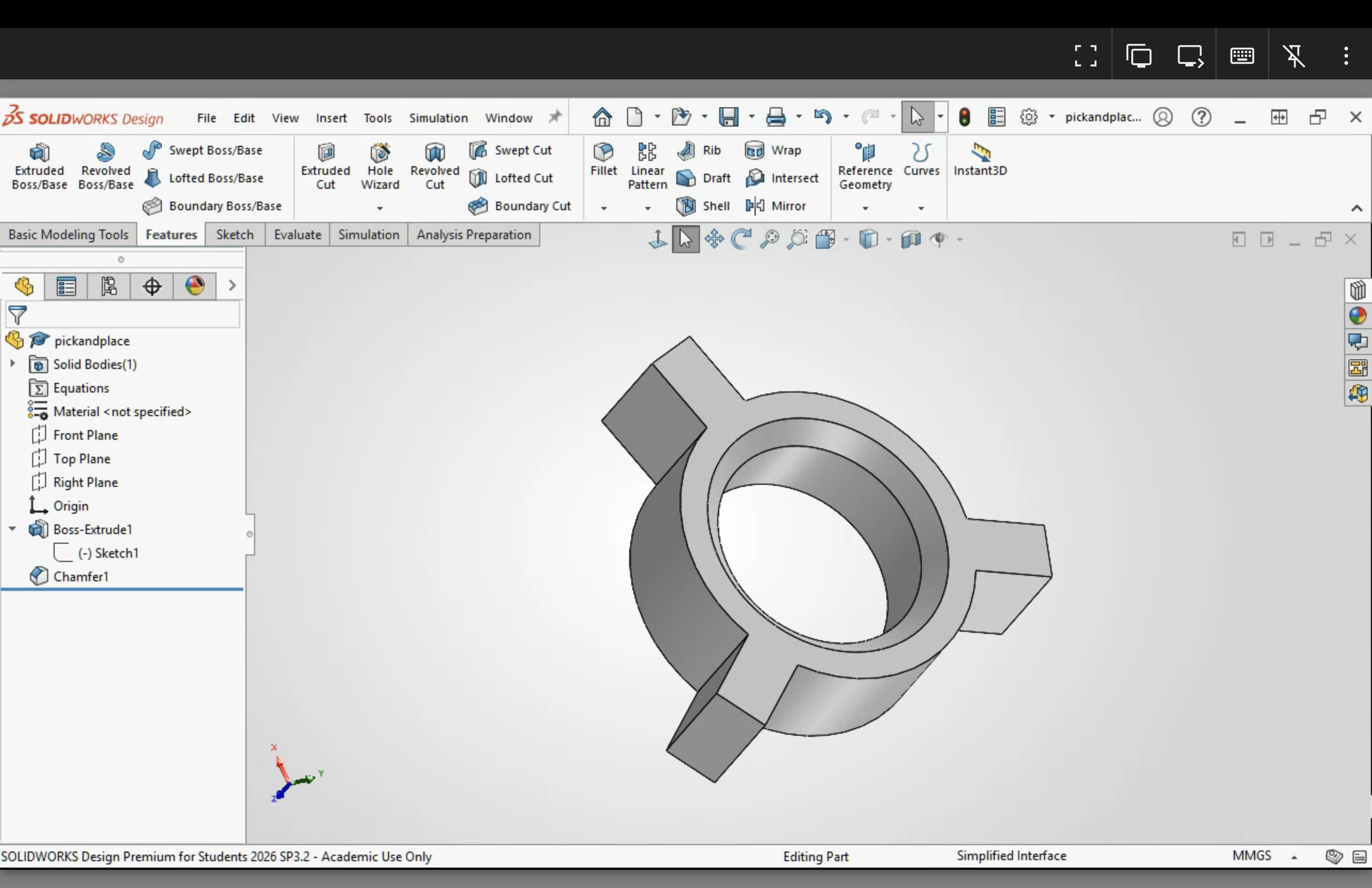Select the Revolved Cut tool

point(435,166)
